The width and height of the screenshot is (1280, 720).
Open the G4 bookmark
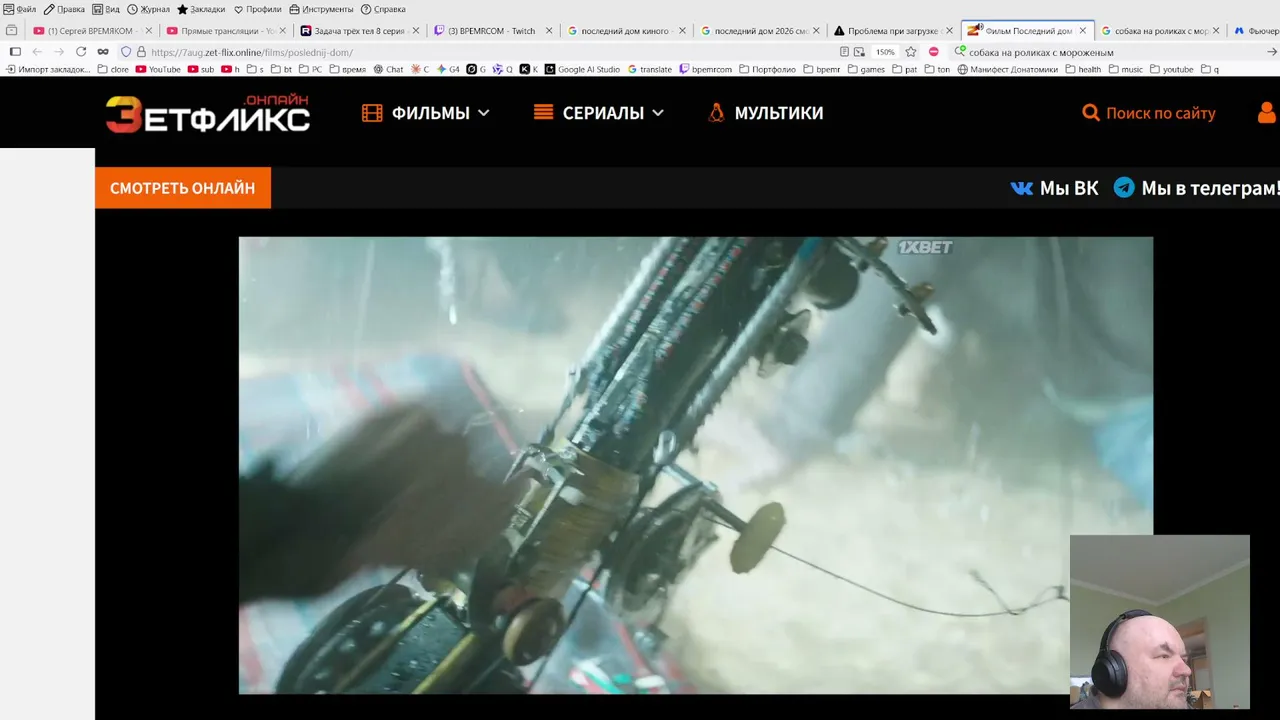click(x=449, y=69)
